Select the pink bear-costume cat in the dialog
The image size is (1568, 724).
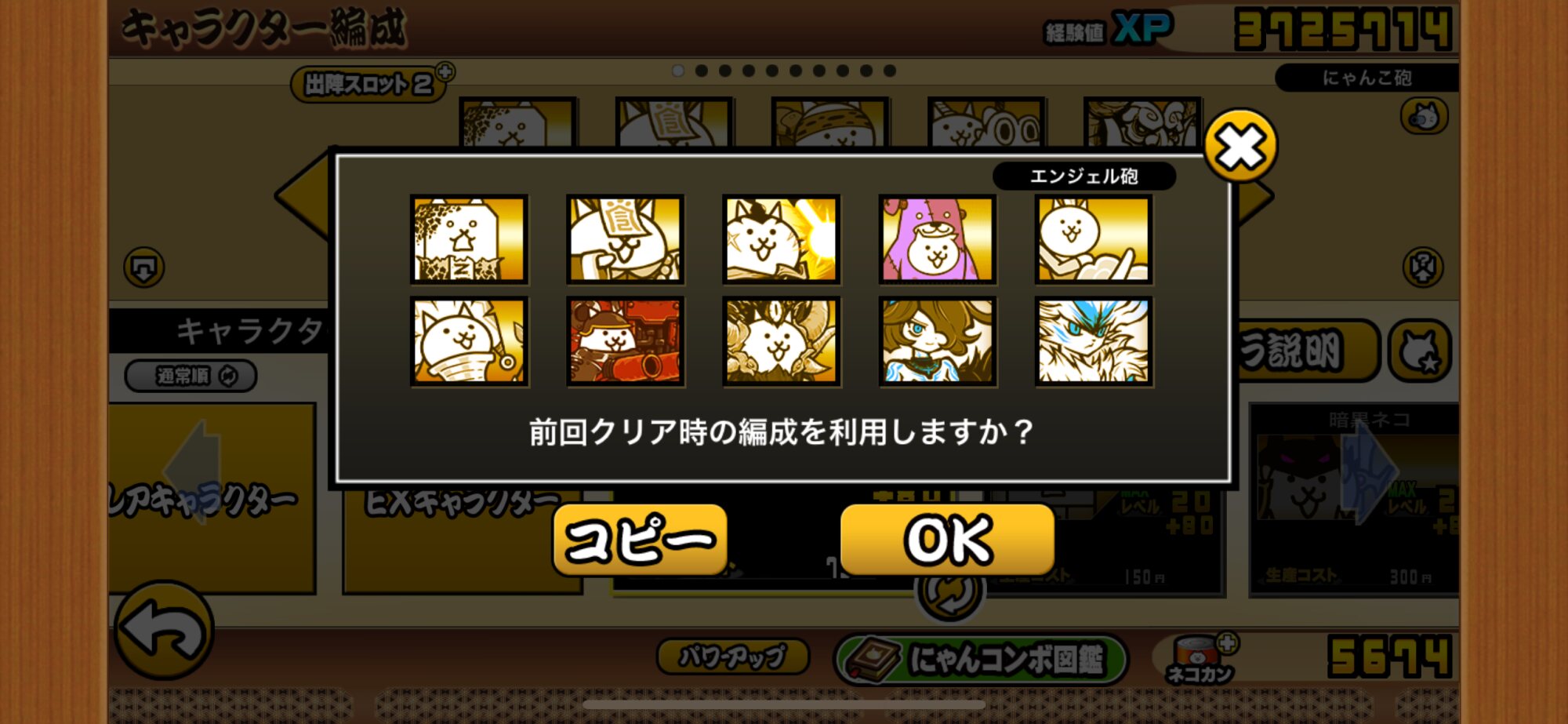tap(937, 238)
